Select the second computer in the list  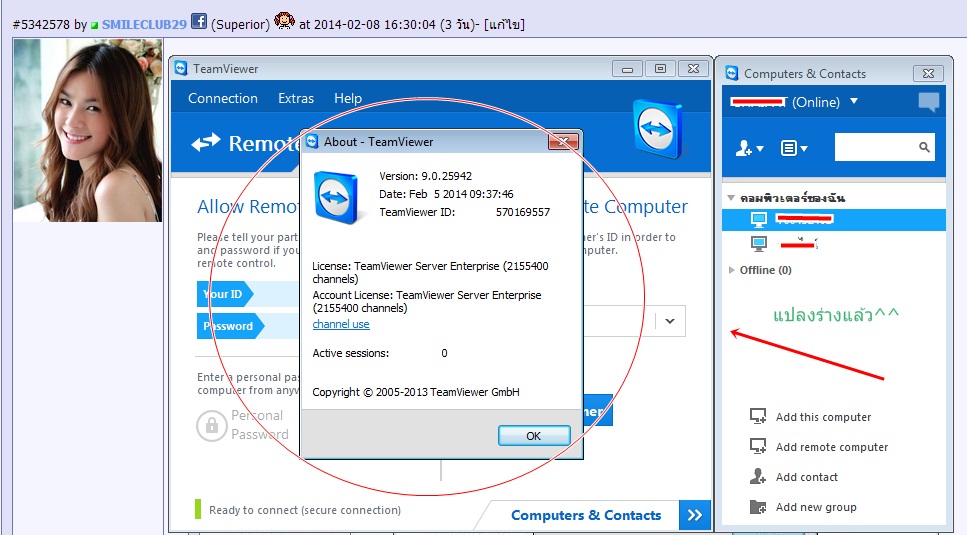834,243
